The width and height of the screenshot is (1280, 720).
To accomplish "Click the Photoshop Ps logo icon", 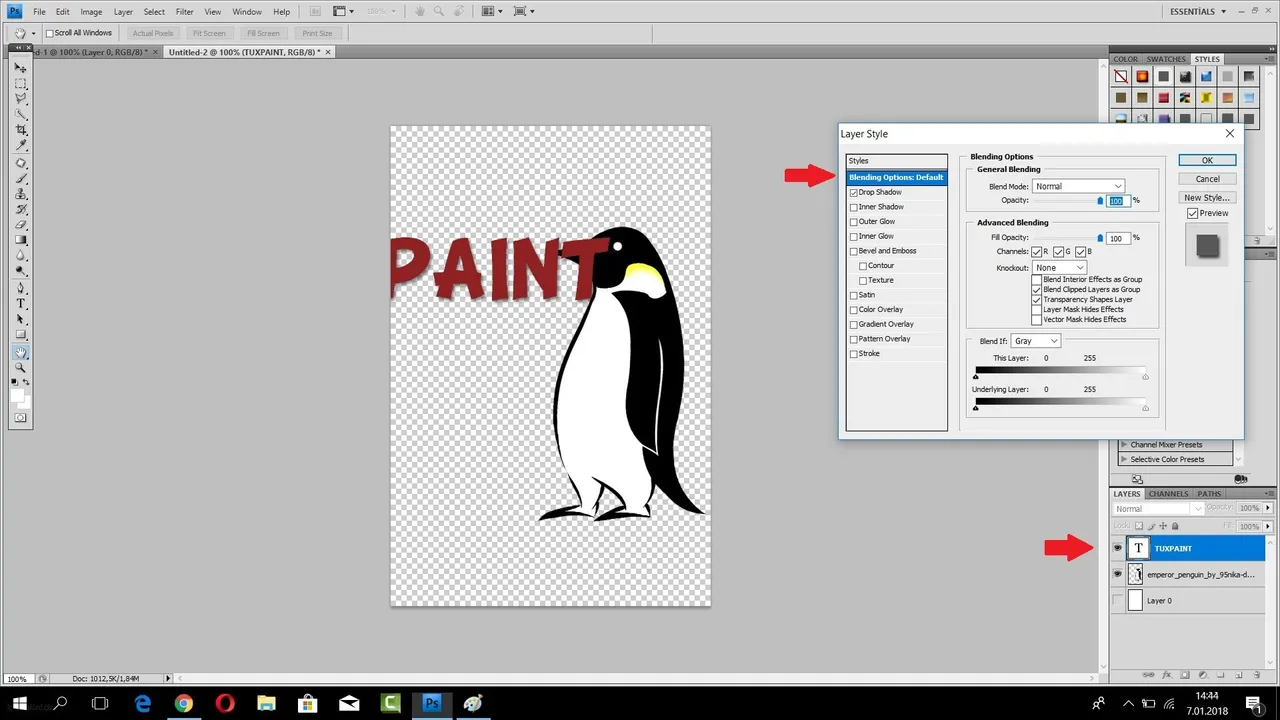I will coord(15,11).
